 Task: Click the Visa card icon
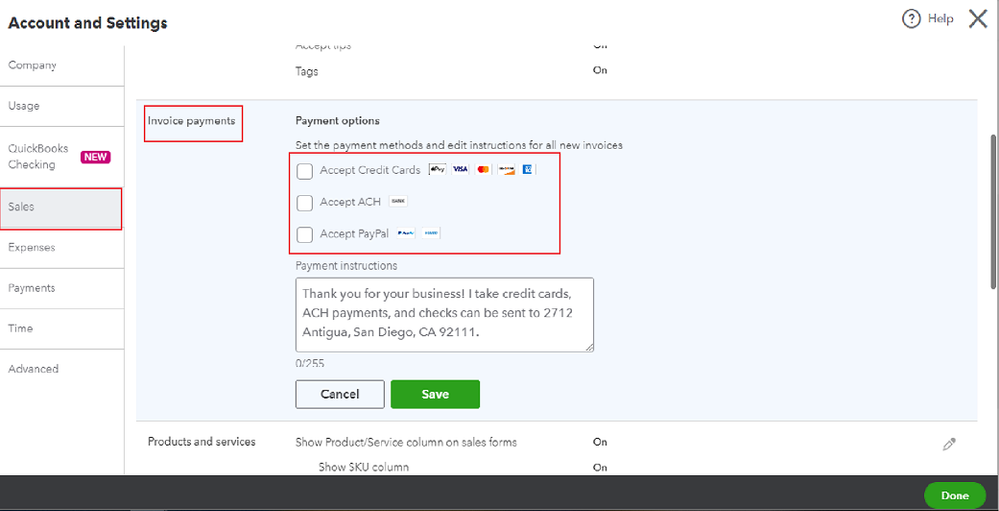coord(460,170)
